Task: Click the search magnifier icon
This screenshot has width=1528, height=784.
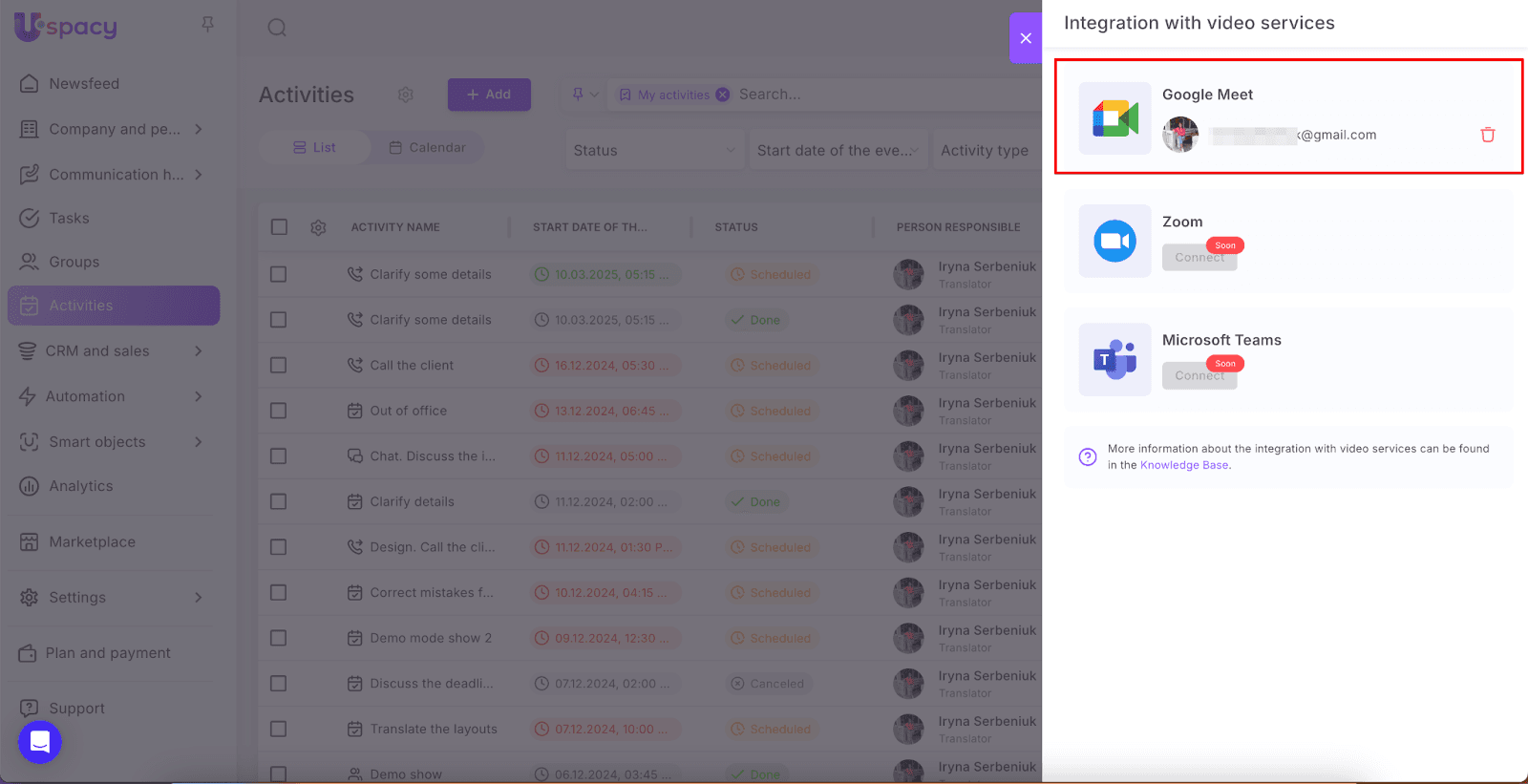Action: pos(277,28)
